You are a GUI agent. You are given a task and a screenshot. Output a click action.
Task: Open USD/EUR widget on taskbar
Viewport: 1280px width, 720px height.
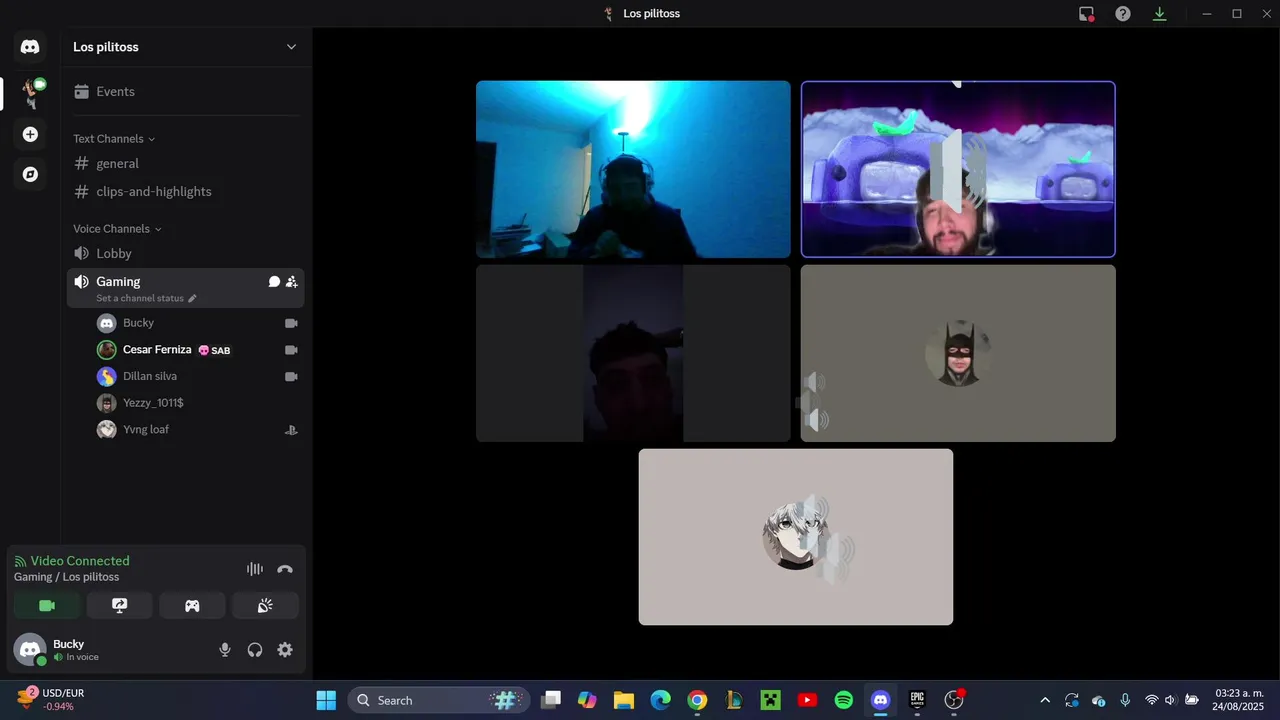[52, 699]
